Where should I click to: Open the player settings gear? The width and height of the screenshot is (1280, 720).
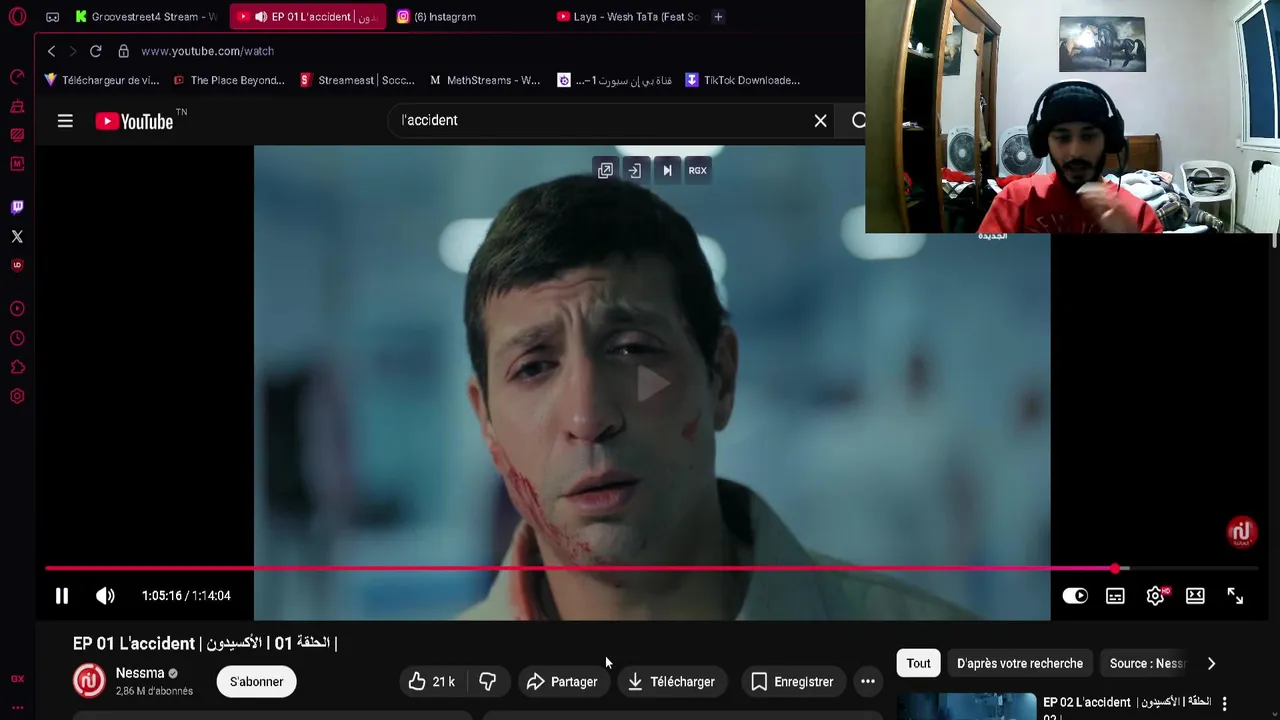1156,596
